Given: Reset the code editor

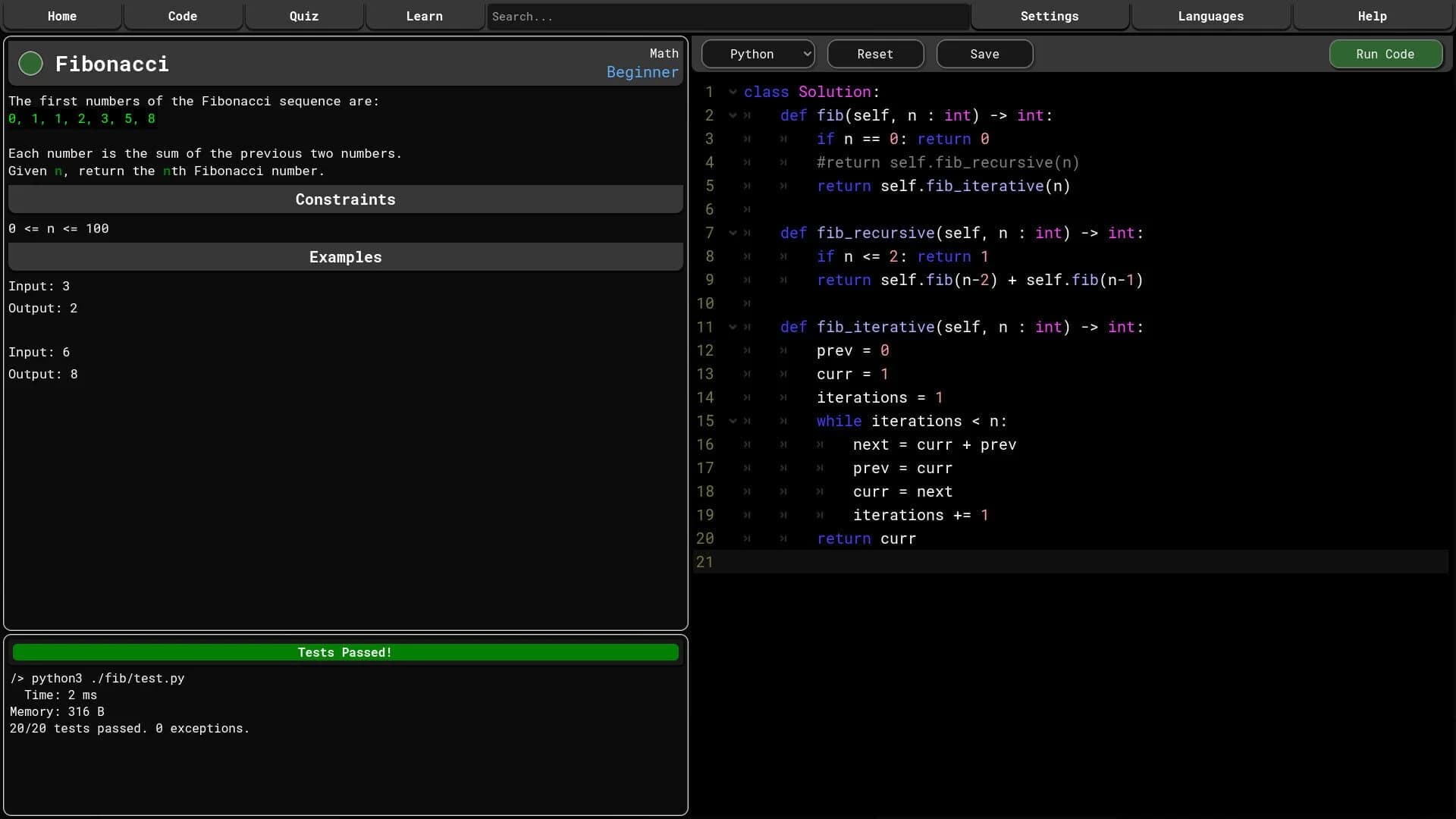Looking at the screenshot, I should point(875,54).
